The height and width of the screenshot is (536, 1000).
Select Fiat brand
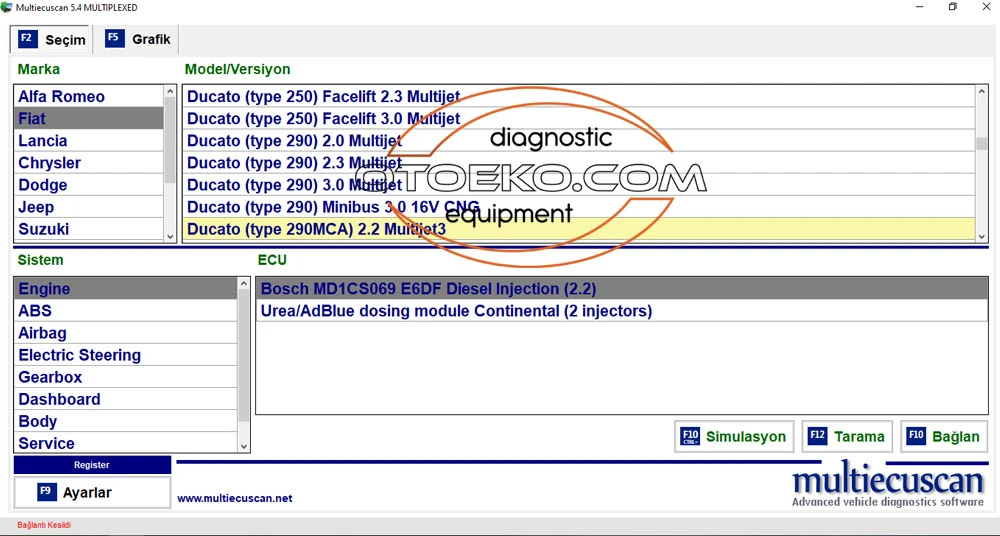point(89,119)
